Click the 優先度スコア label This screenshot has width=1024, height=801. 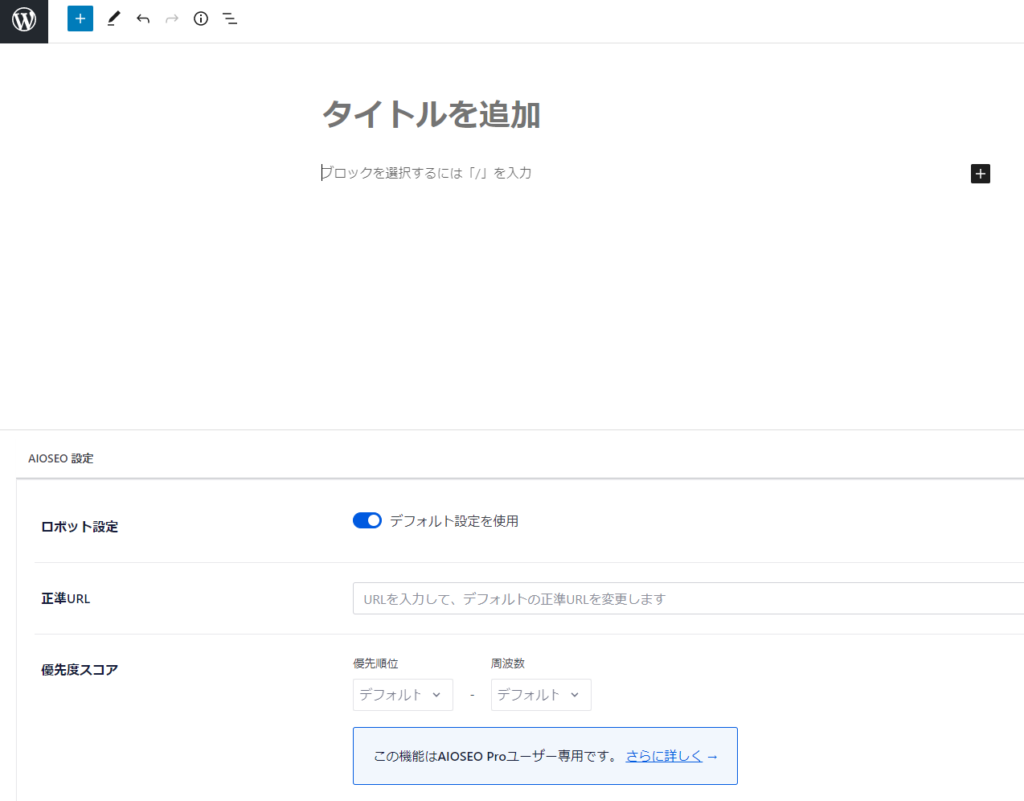[x=79, y=670]
